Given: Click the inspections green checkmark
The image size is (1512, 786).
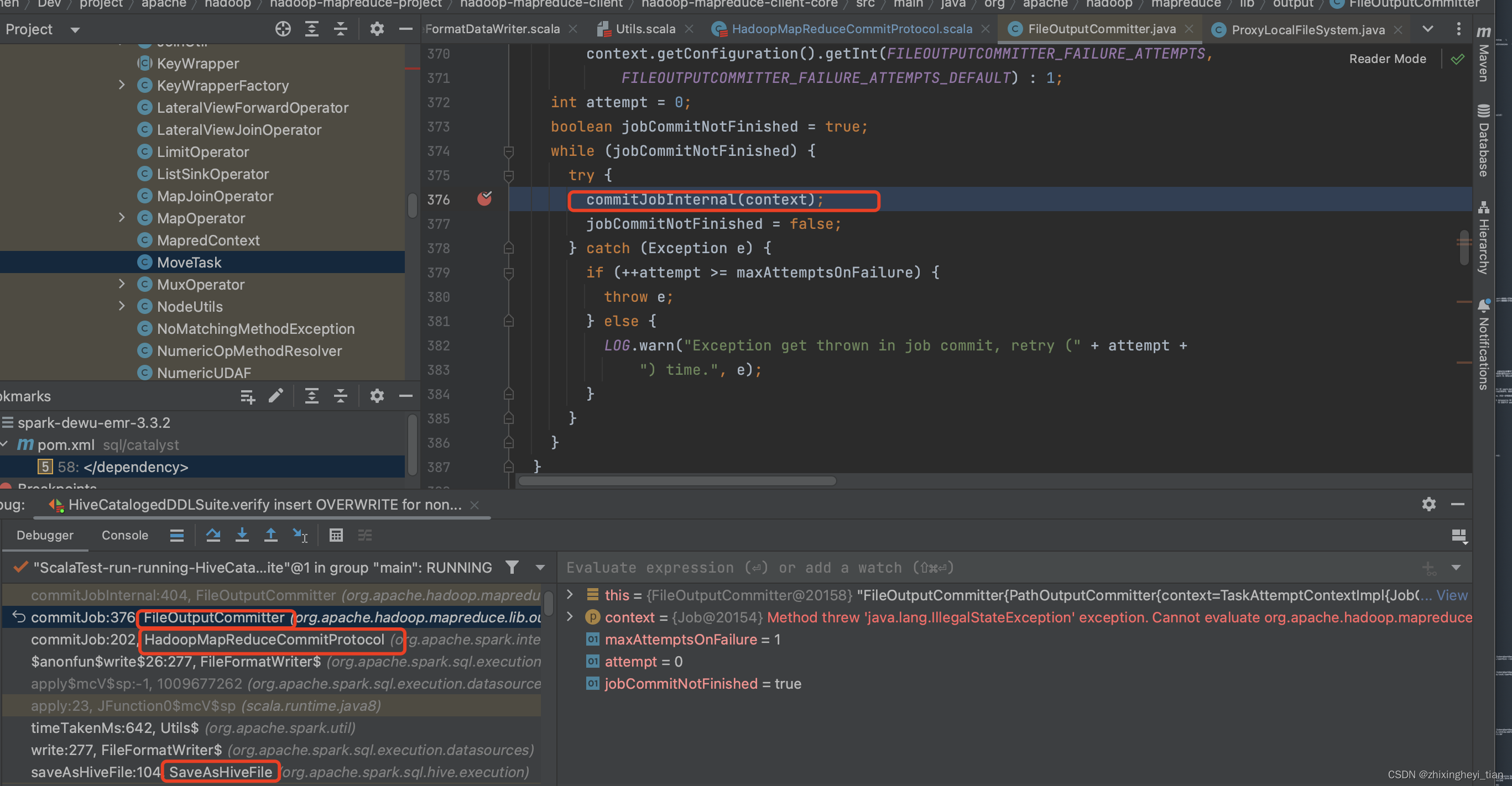Looking at the screenshot, I should [x=1457, y=59].
